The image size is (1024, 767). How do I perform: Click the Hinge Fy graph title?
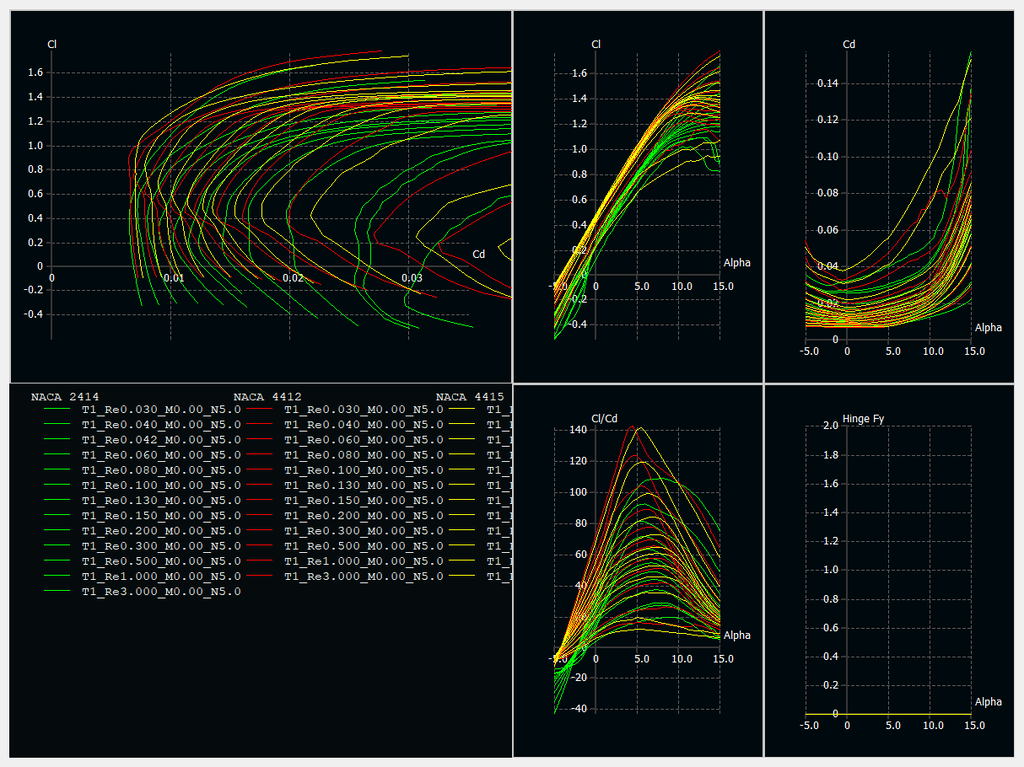[866, 419]
